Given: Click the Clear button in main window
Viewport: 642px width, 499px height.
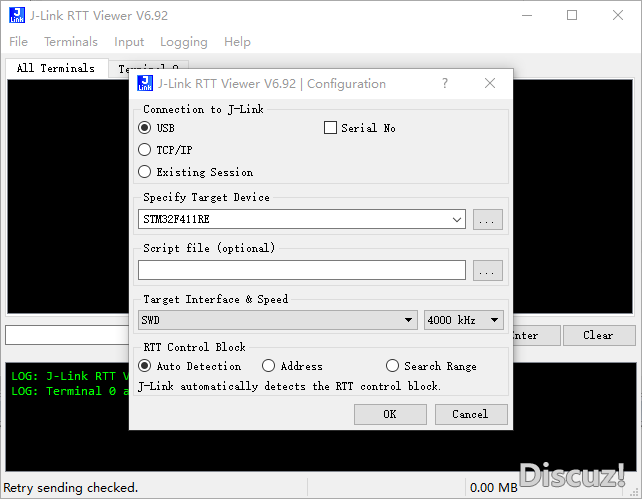Looking at the screenshot, I should pos(599,335).
